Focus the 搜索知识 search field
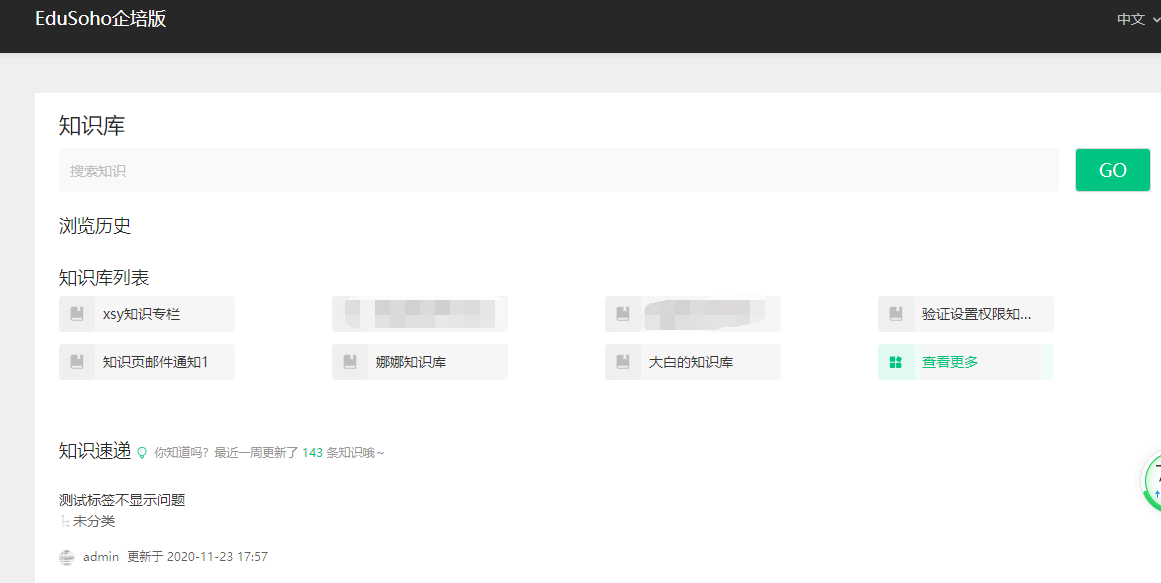The height and width of the screenshot is (583, 1161). [x=558, y=171]
